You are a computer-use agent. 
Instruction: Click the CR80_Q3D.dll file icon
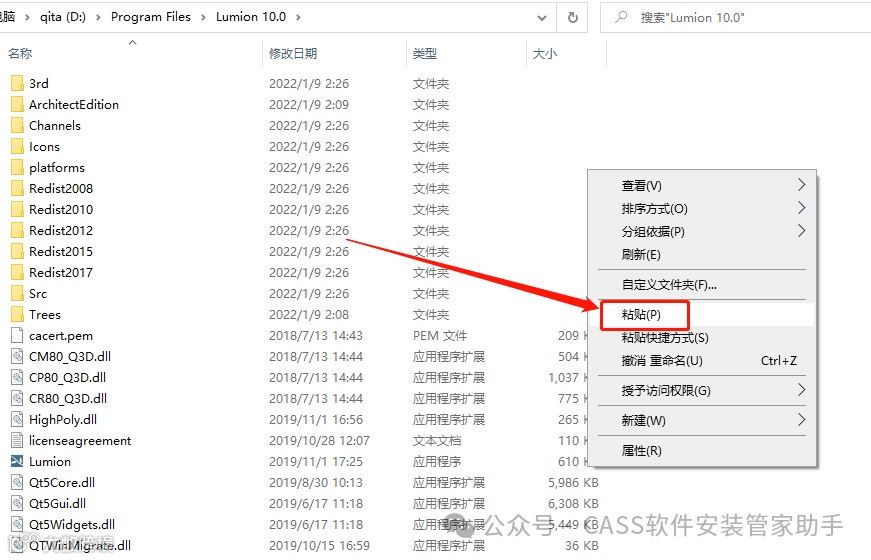pos(17,398)
